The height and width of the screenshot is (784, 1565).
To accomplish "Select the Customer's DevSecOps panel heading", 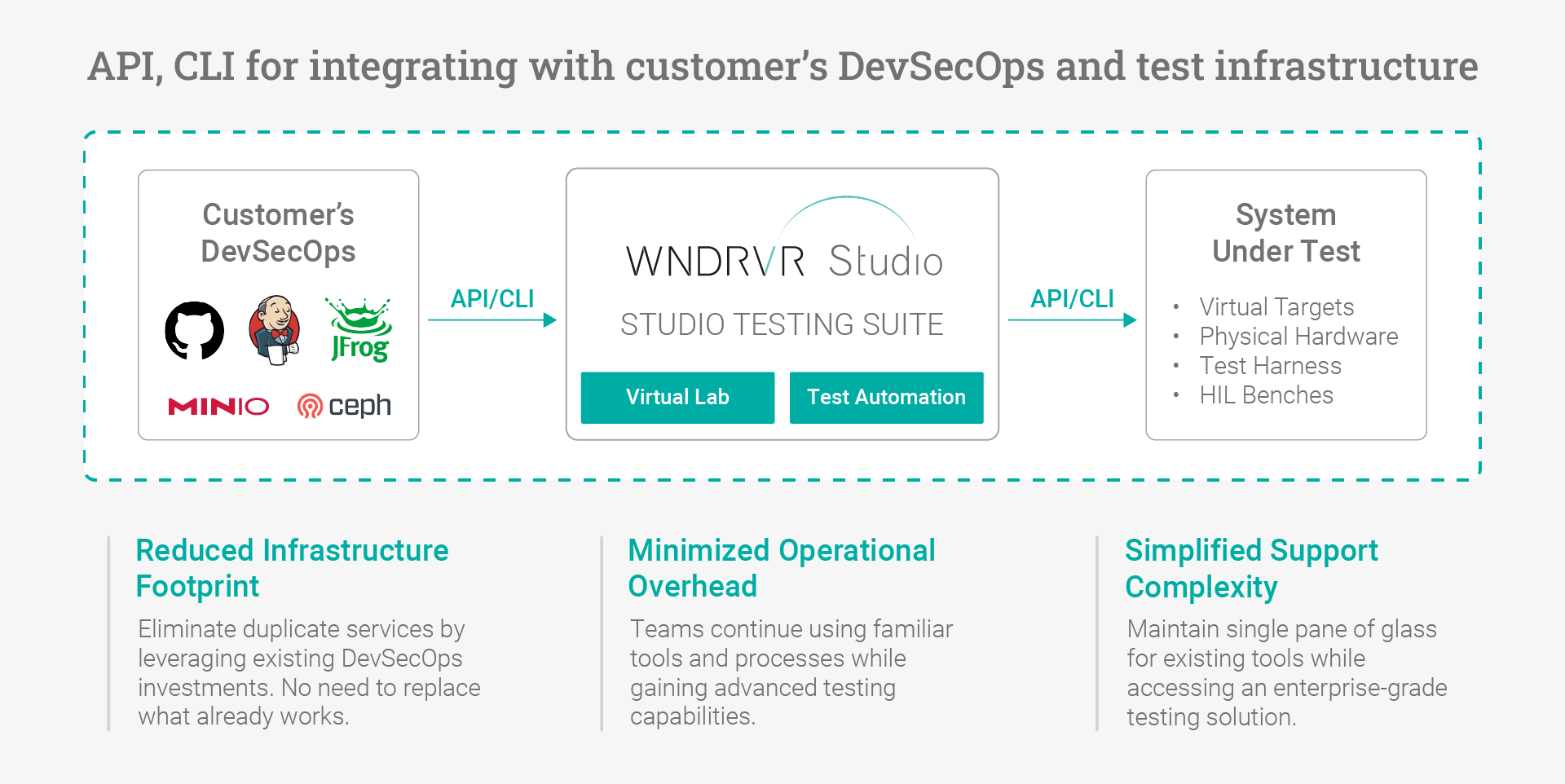I will 277,232.
